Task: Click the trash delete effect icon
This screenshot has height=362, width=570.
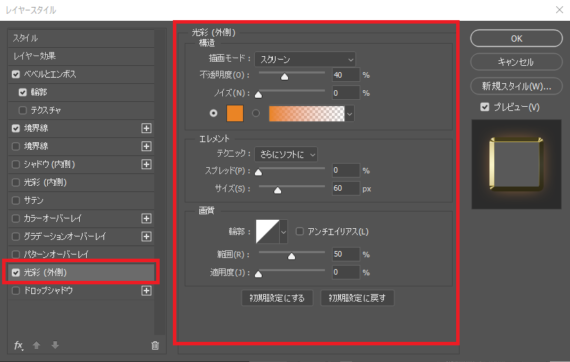Action: pyautogui.click(x=155, y=346)
